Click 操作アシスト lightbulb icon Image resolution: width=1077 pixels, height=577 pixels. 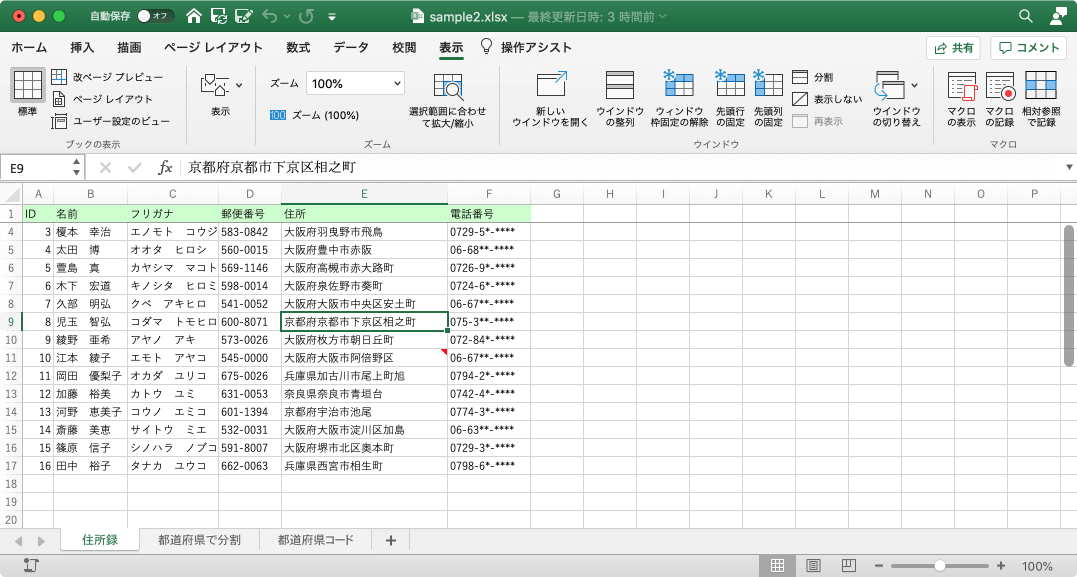tap(486, 47)
